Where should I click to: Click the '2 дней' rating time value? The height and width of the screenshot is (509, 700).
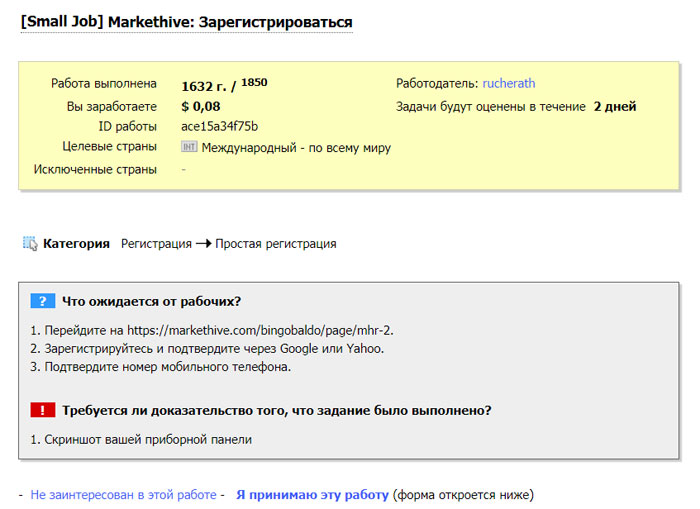pos(615,107)
